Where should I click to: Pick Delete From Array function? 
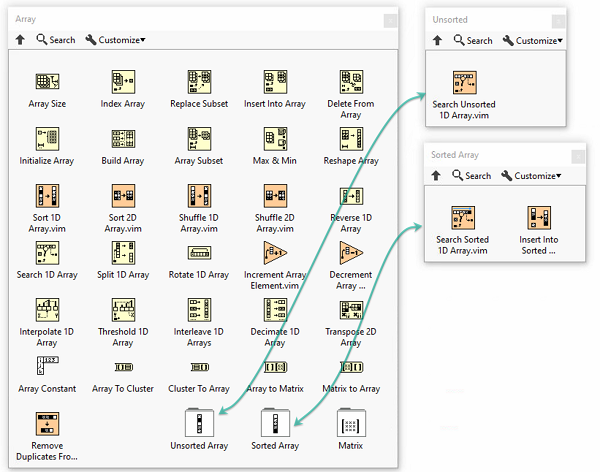point(351,82)
